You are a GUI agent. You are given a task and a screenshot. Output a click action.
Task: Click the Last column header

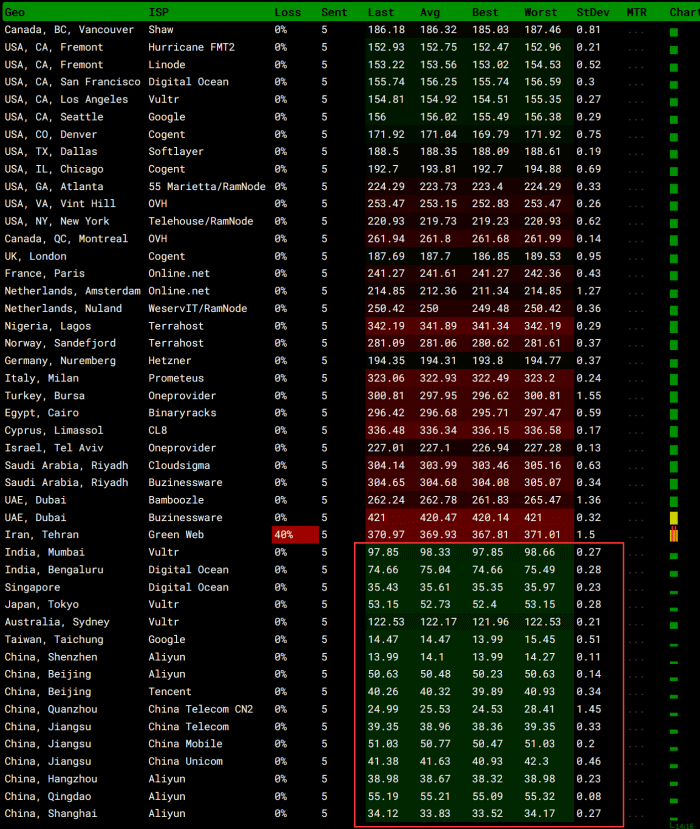point(381,12)
